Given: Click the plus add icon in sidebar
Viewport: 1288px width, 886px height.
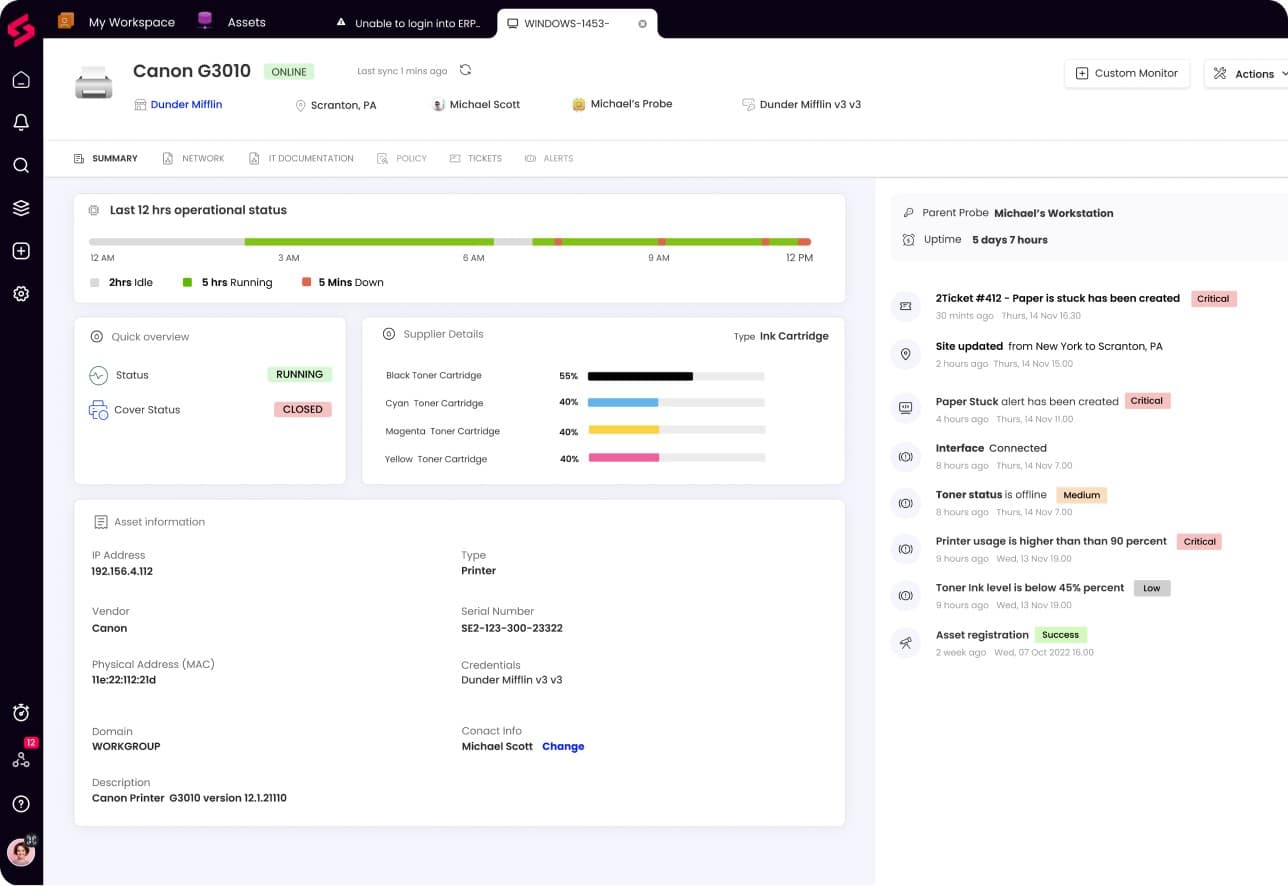Looking at the screenshot, I should (x=21, y=251).
